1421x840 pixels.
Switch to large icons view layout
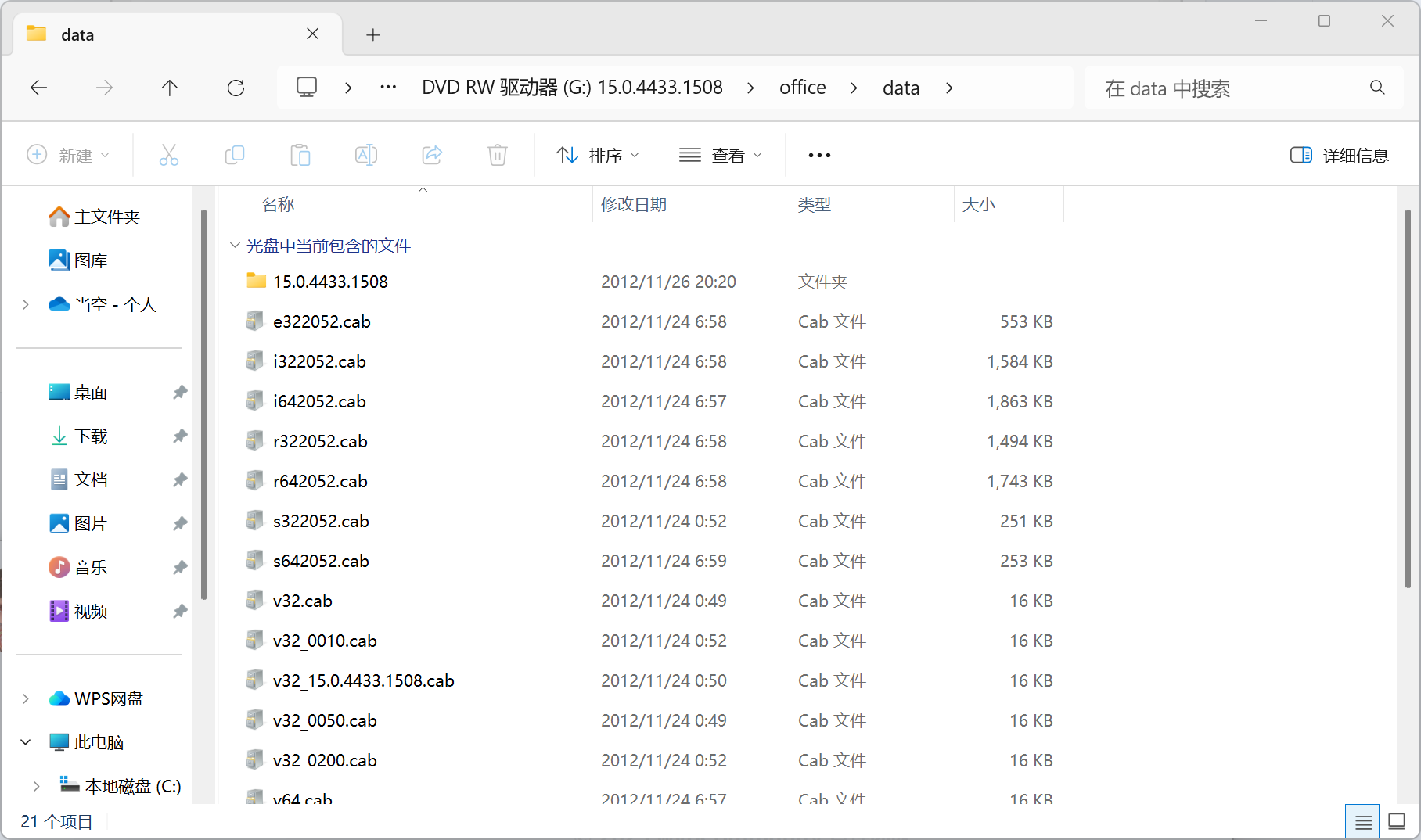tap(1397, 821)
